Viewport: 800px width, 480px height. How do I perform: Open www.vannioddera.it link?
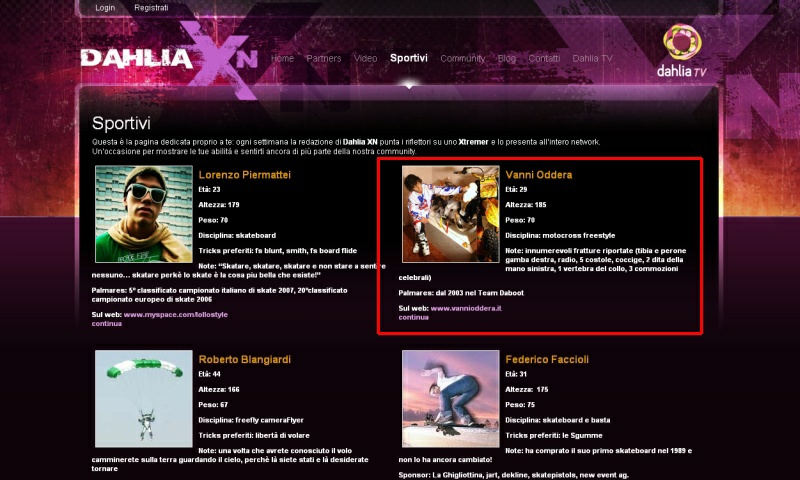pos(466,308)
